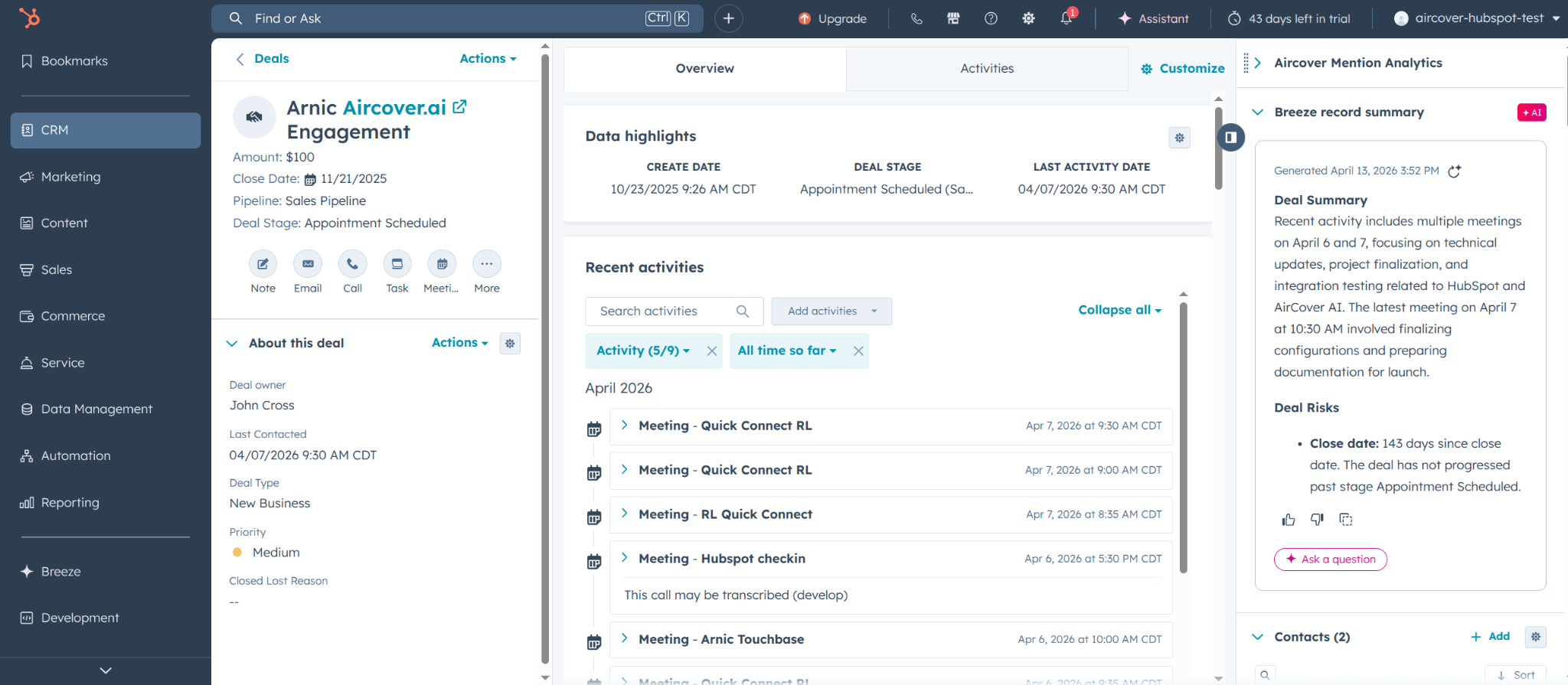
Task: Click Ask a question button
Action: click(x=1331, y=559)
